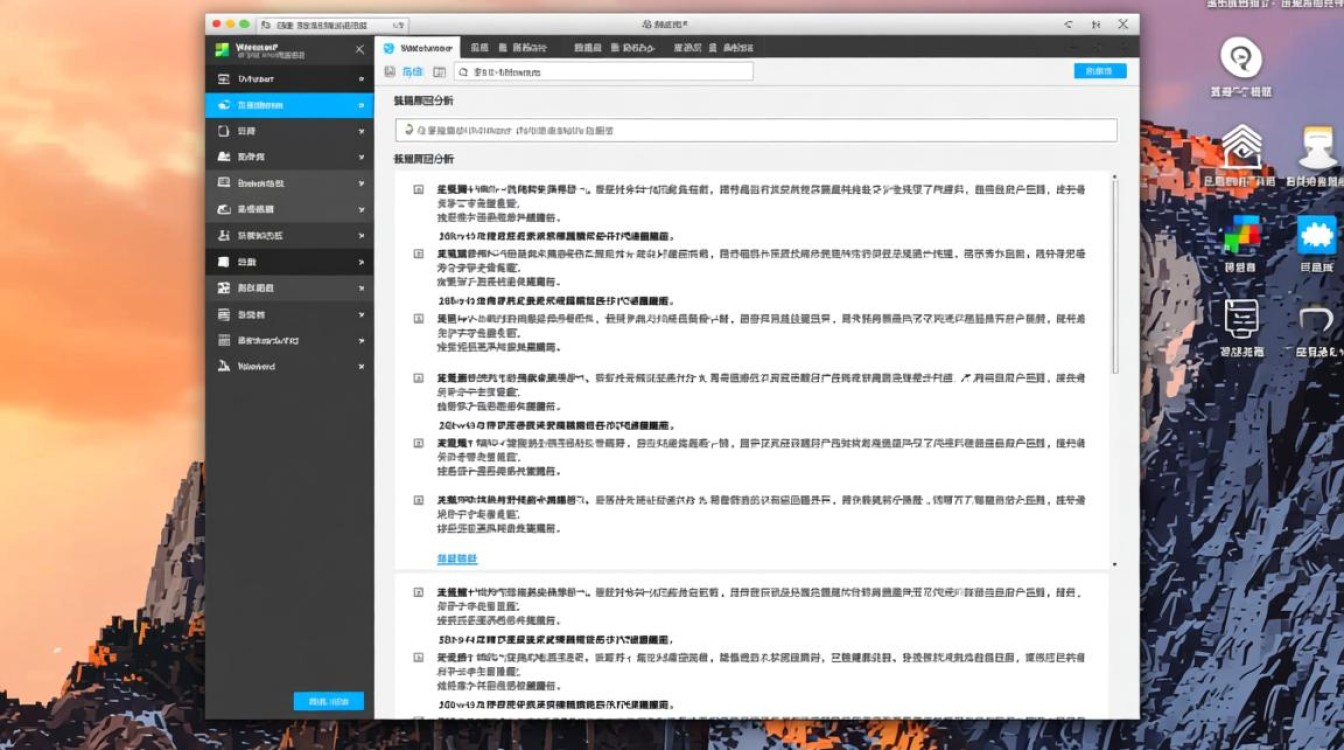
Task: Click the blue button right of the search field
Action: (x=1100, y=71)
